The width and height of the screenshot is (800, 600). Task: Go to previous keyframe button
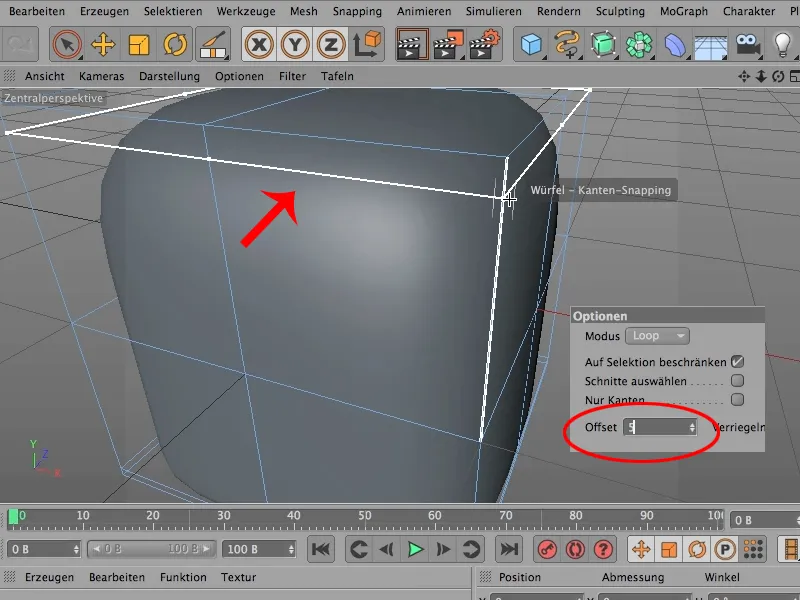point(359,549)
